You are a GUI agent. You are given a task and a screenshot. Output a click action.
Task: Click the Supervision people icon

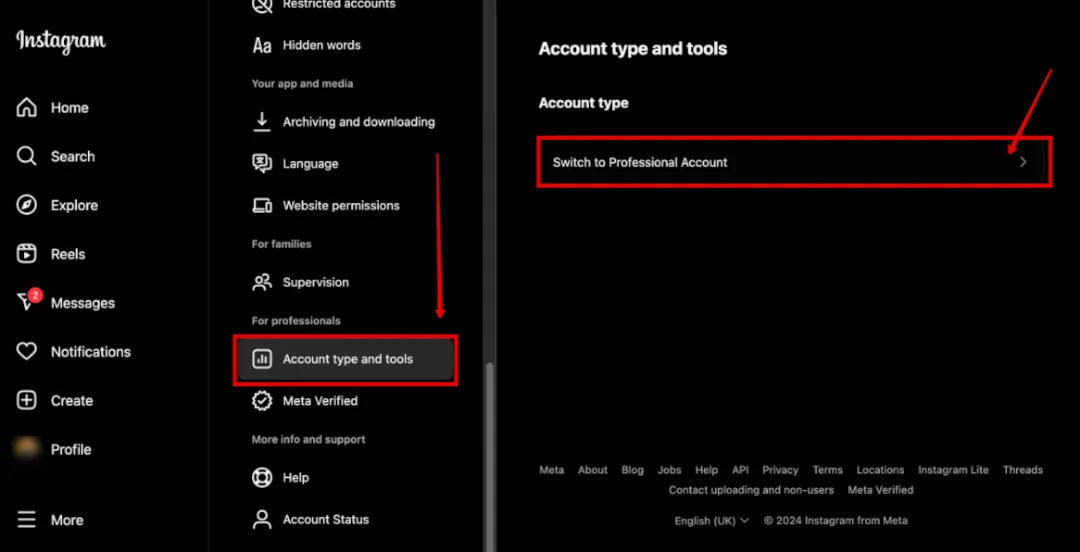point(262,283)
